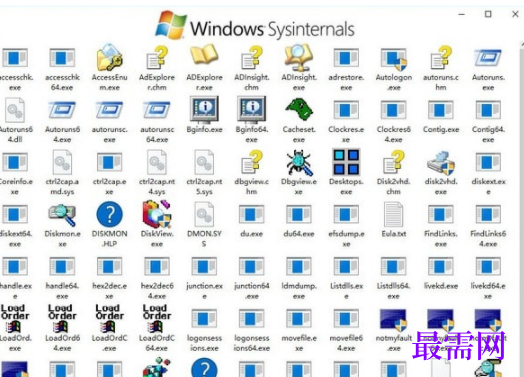Open the notmyfault.exe blue screen icon
Screen dimensions: 524x377
[x=394, y=319]
